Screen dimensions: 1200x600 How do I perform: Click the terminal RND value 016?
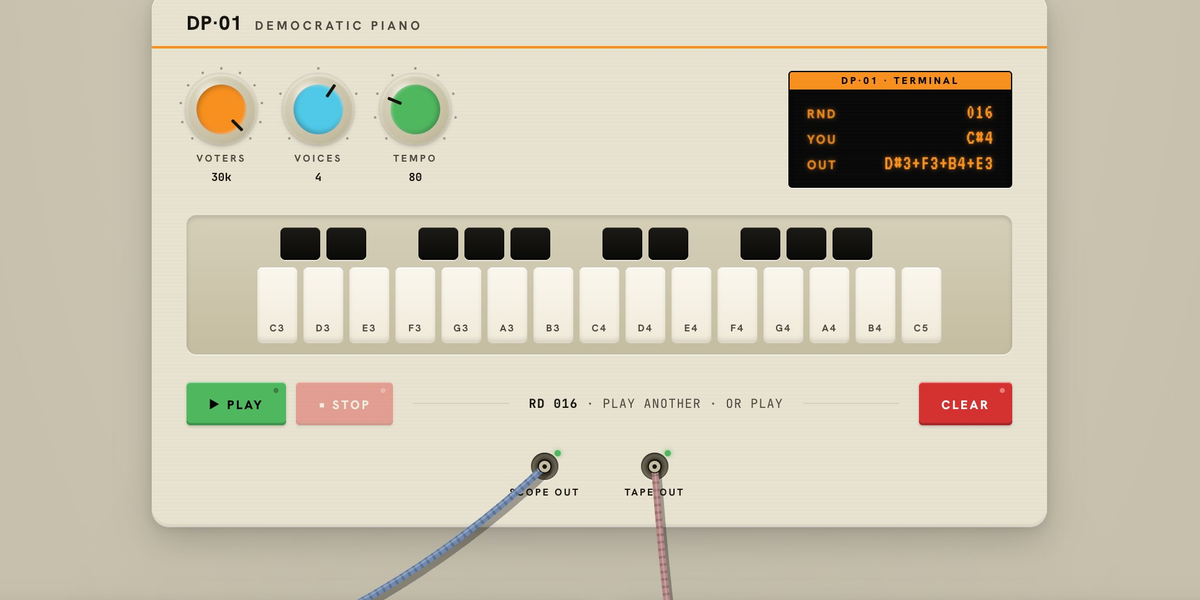tap(980, 113)
